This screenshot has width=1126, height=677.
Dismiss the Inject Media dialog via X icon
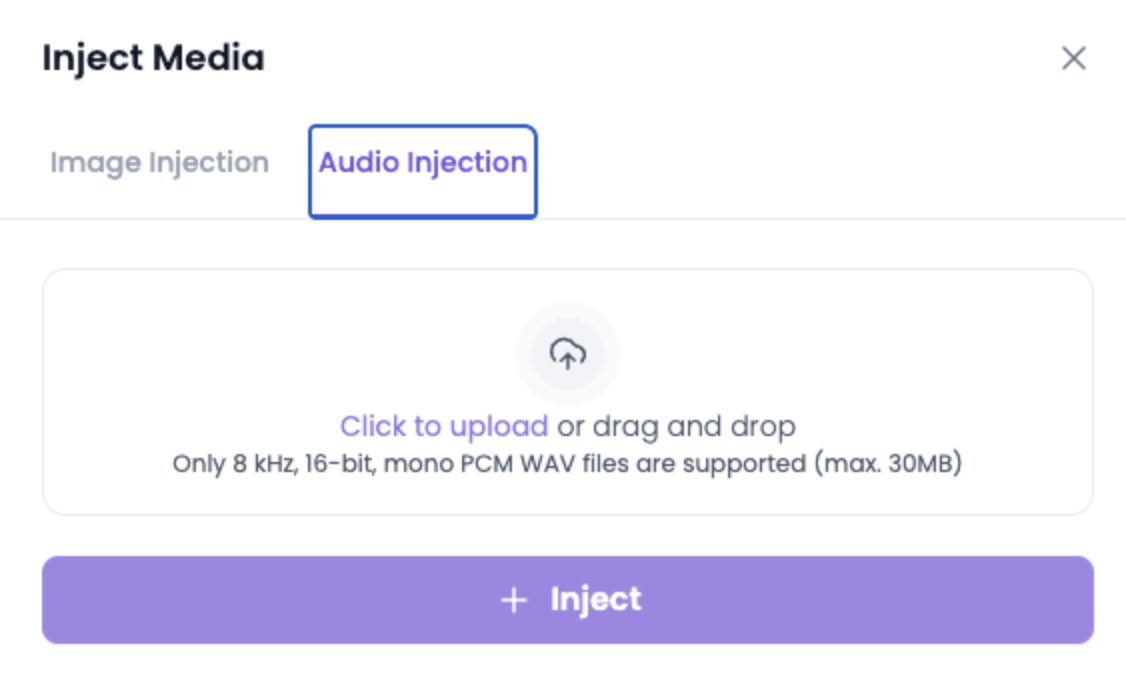[x=1075, y=59]
